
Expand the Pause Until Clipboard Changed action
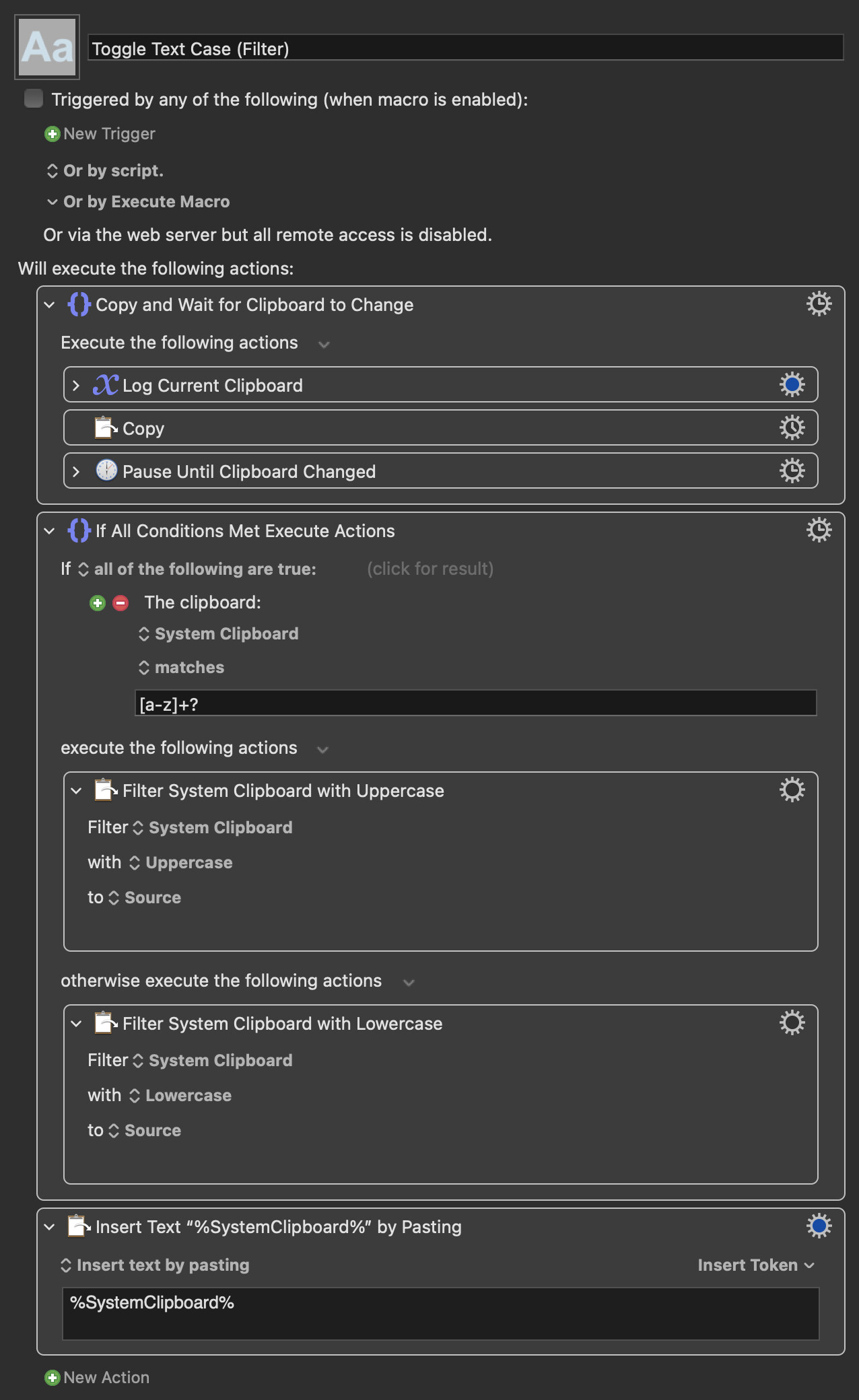(76, 472)
